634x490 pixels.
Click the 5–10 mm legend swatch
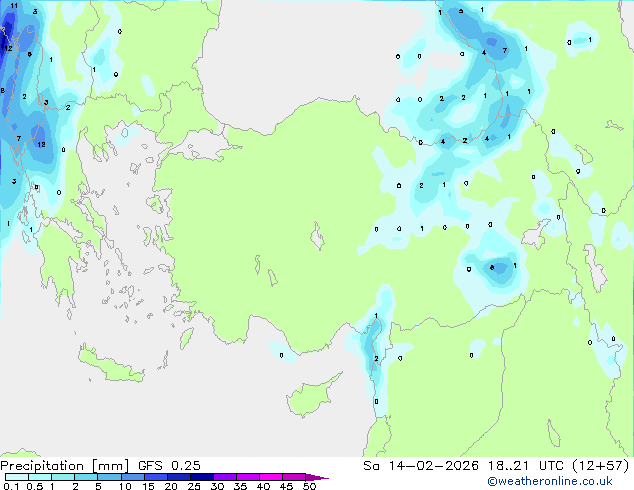tap(109, 477)
